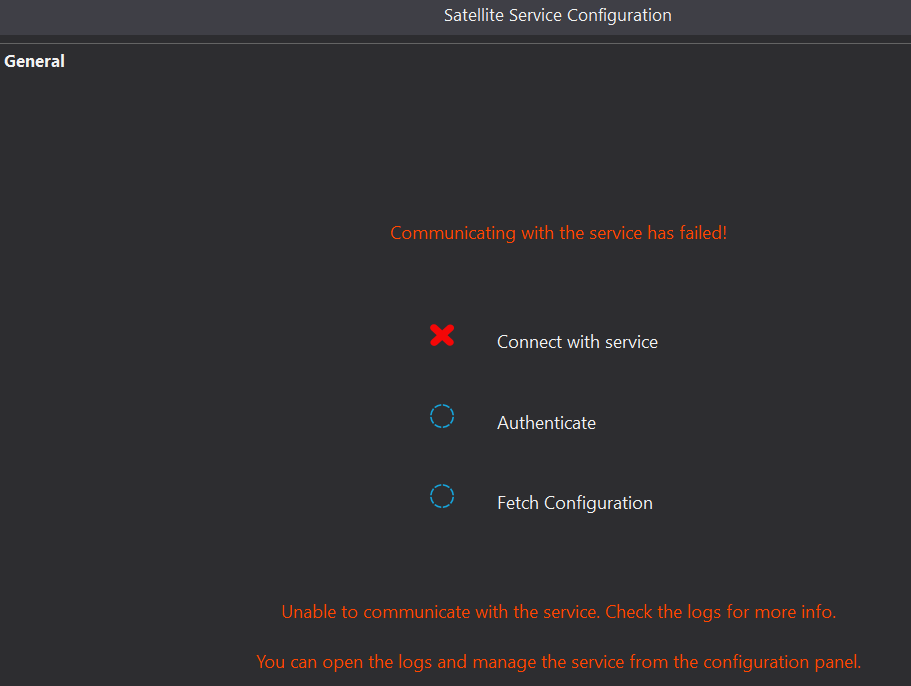Click the "Satellite Service Configuration" window title

(557, 16)
